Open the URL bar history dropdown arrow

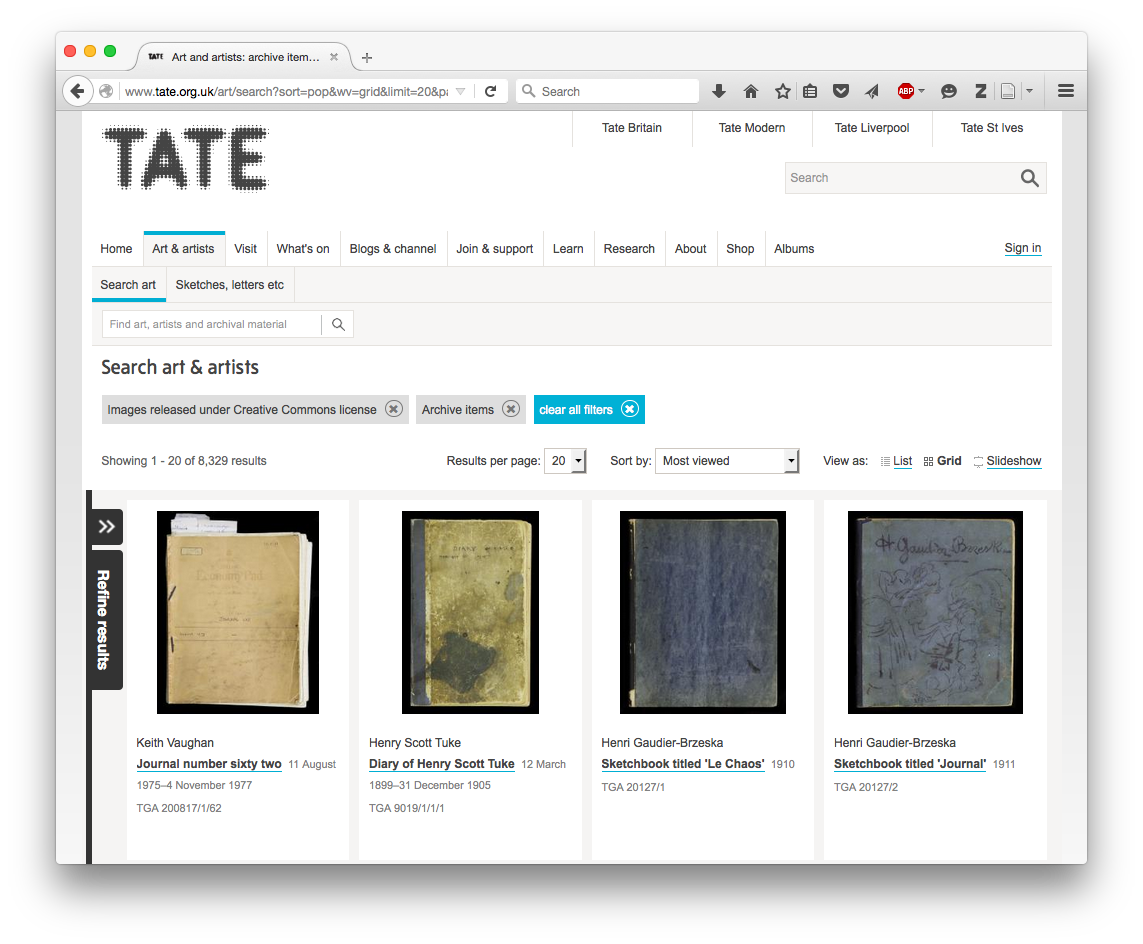[460, 91]
